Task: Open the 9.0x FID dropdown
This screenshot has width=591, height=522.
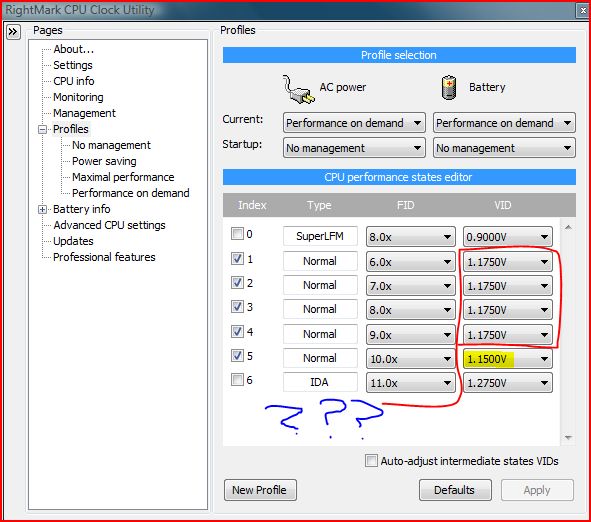Action: [410, 335]
